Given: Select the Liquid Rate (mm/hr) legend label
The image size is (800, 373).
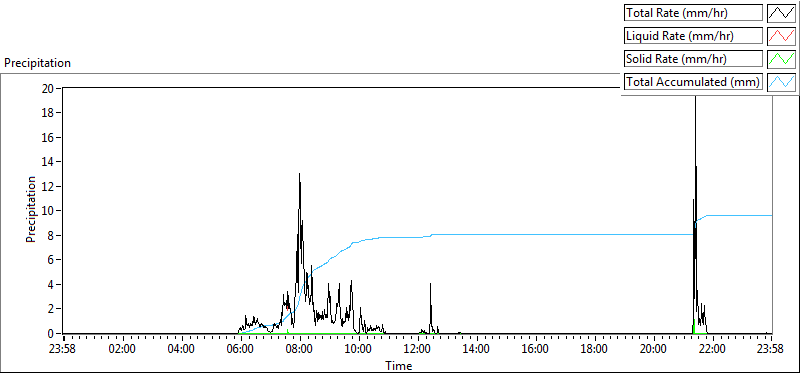Looking at the screenshot, I should pos(693,36).
